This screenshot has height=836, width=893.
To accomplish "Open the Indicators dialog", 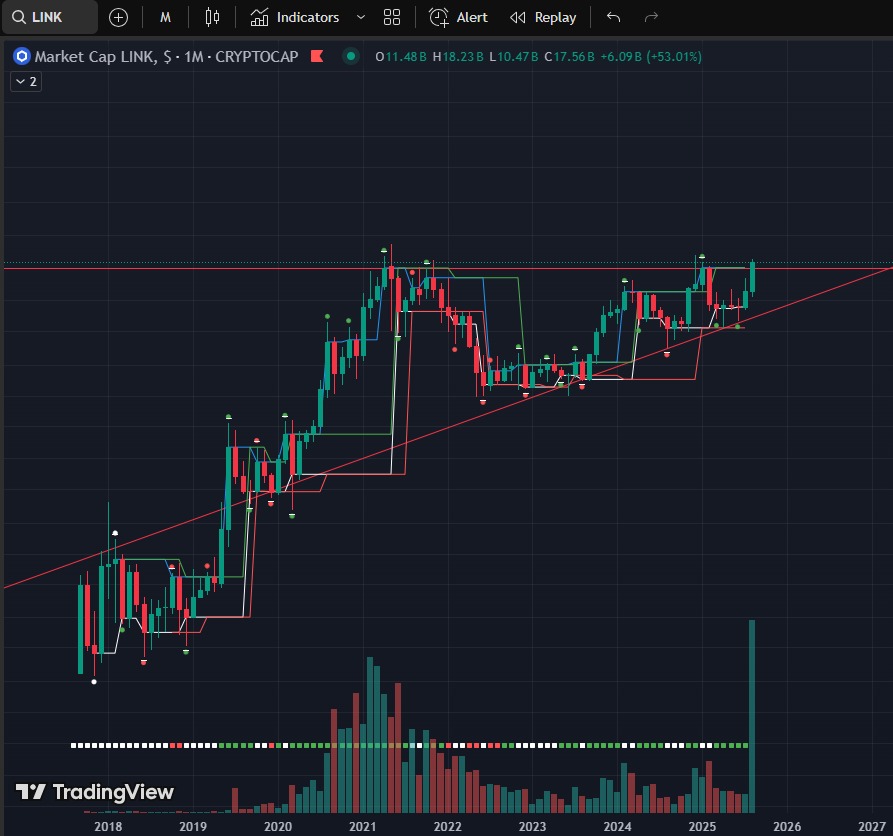I will (x=294, y=18).
